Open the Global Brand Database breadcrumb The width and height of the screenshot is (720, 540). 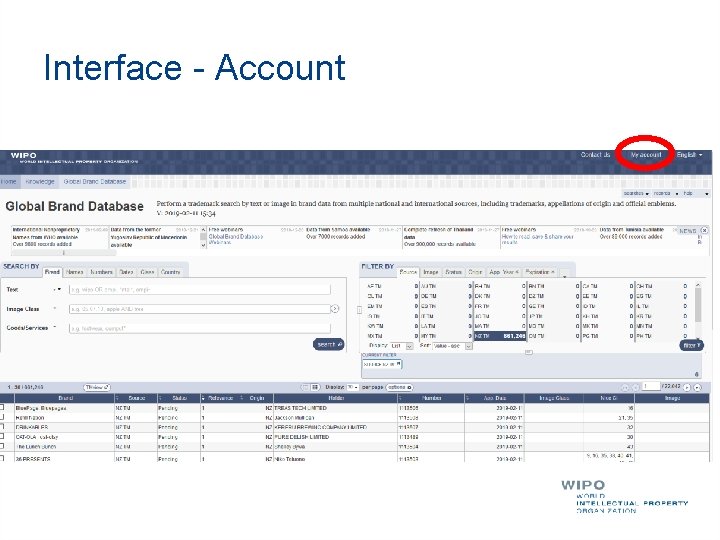click(x=95, y=182)
